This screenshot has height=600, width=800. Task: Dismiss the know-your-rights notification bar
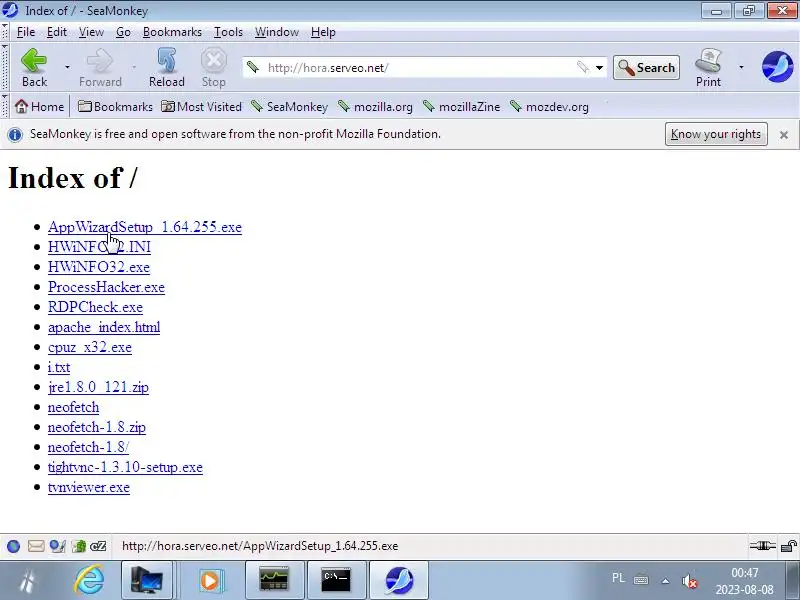784,135
